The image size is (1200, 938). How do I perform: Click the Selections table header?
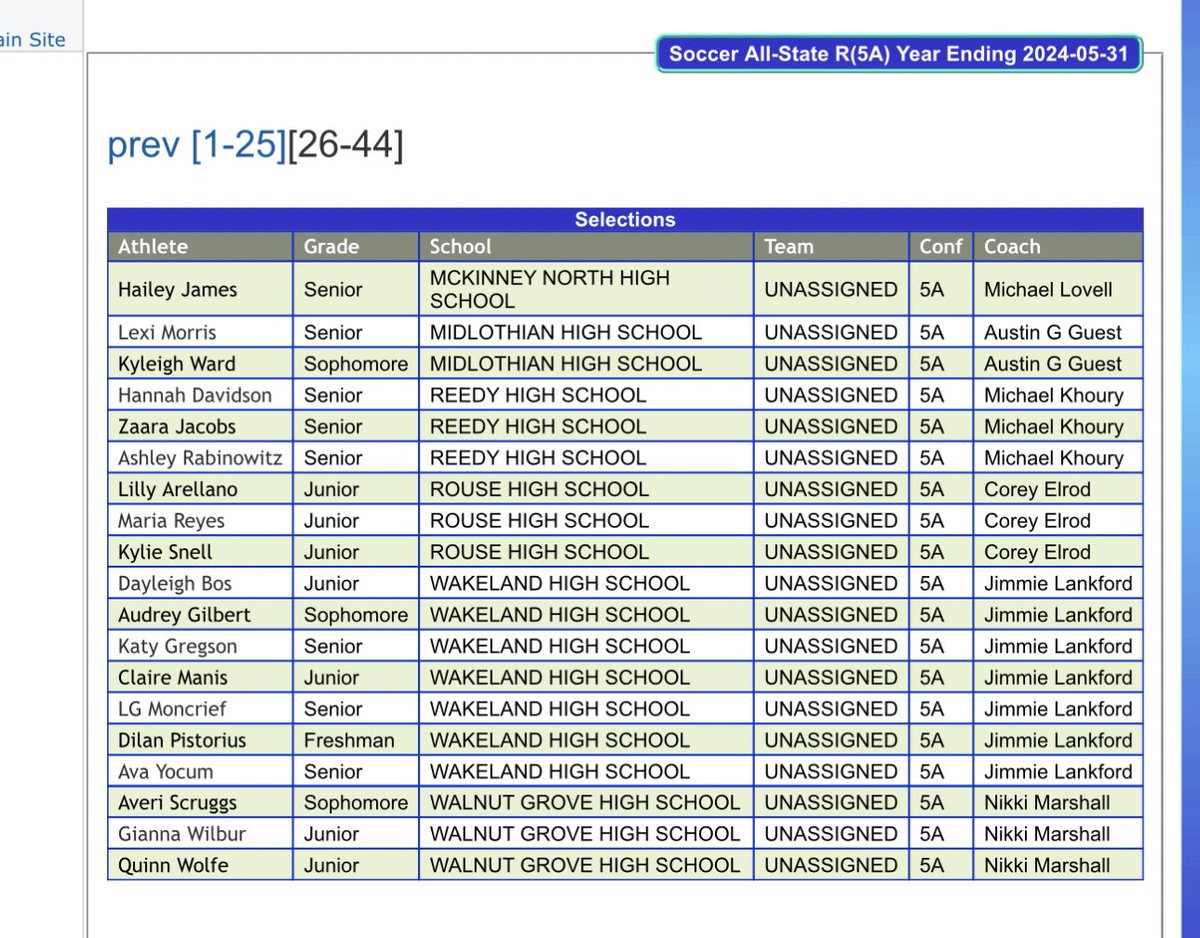tap(625, 220)
